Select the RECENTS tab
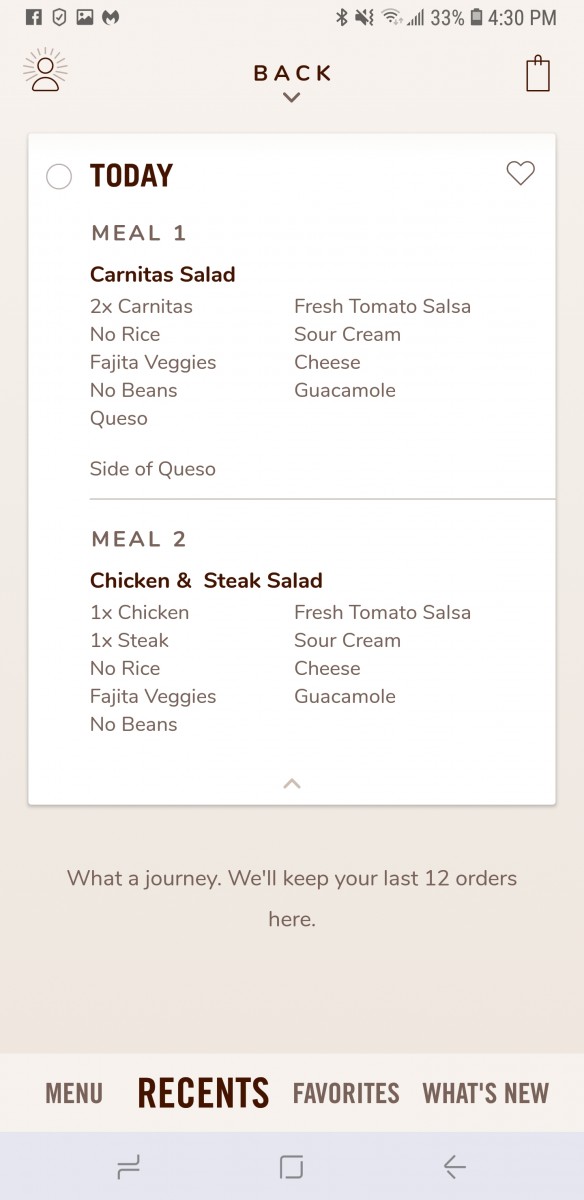Viewport: 584px width, 1200px height. pos(203,1093)
